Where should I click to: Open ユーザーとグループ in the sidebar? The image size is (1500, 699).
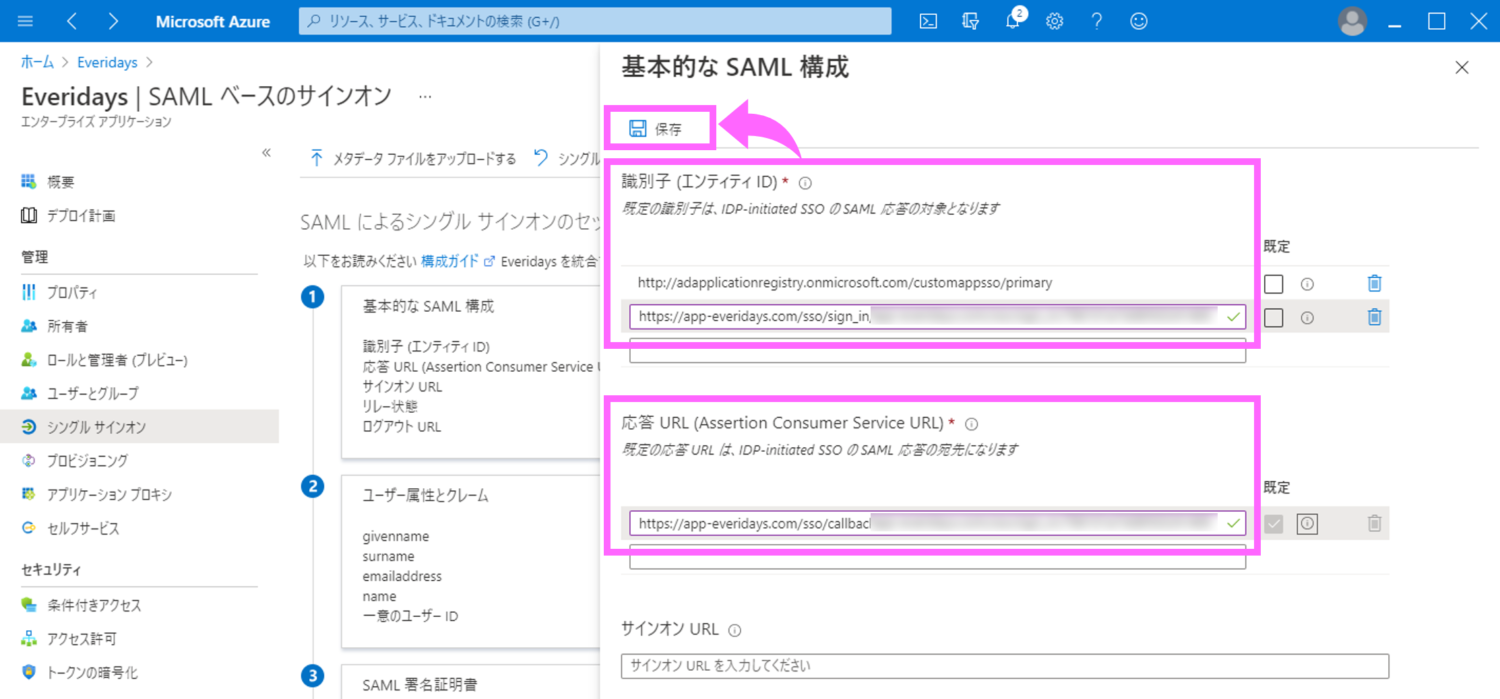92,394
